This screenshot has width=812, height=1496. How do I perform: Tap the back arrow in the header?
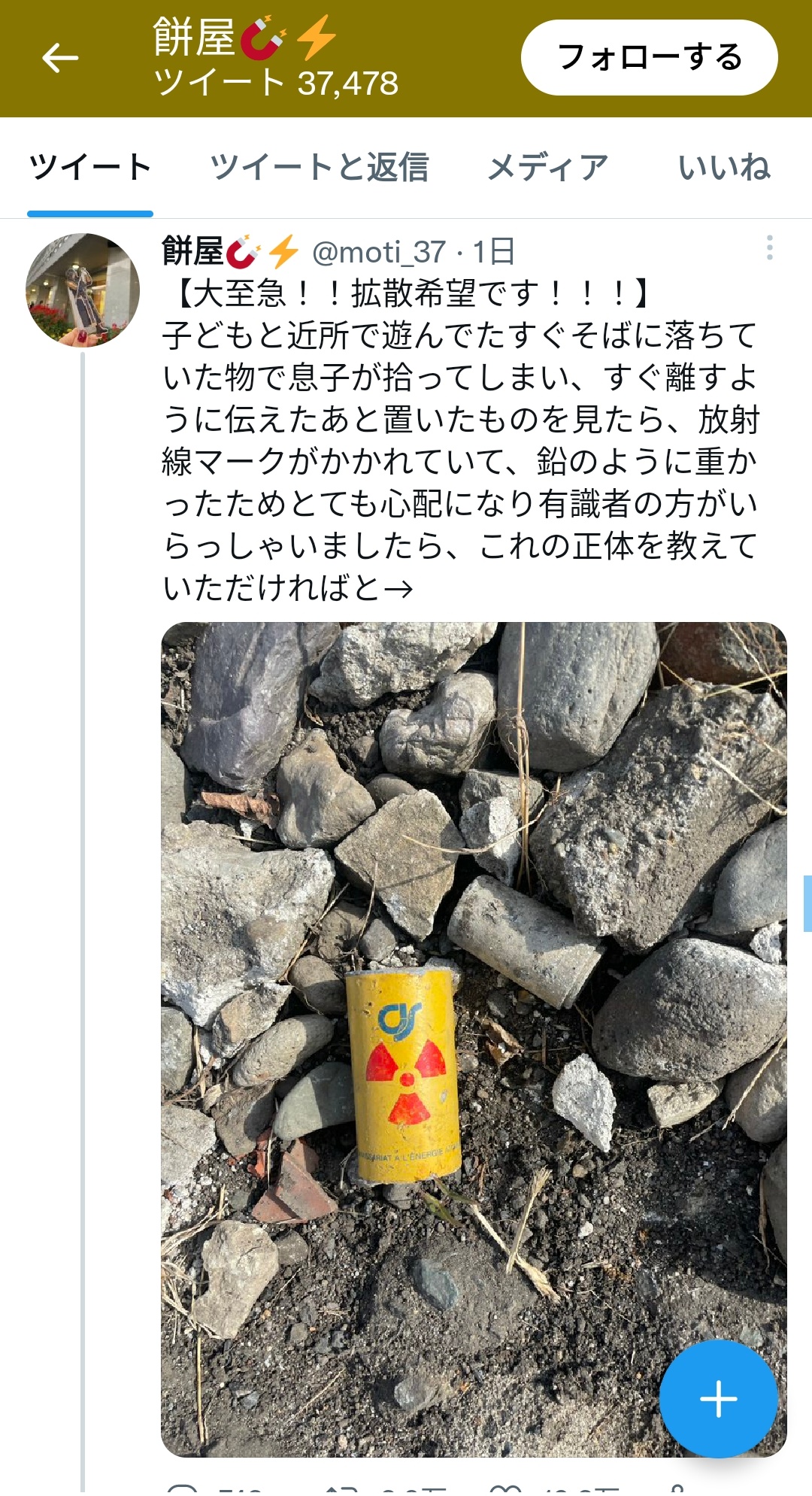[60, 58]
